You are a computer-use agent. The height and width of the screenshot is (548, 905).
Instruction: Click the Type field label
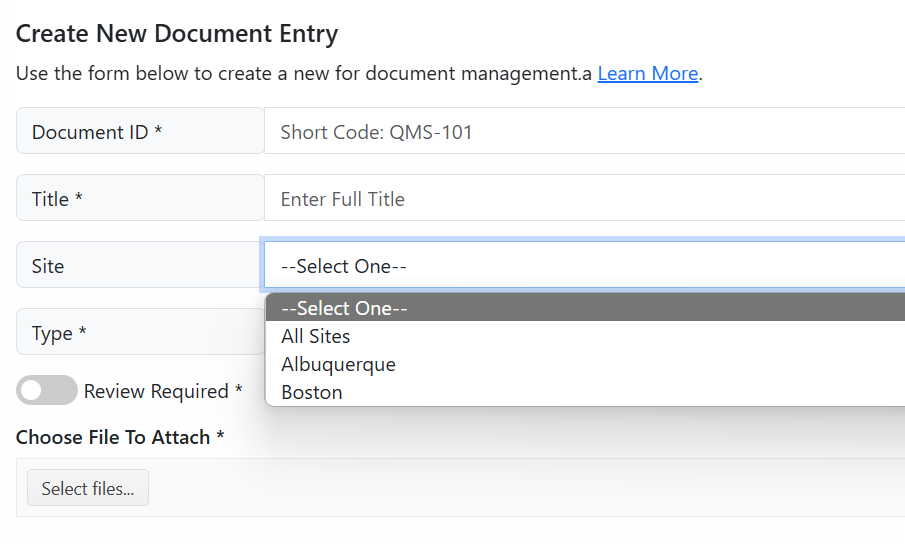point(59,333)
